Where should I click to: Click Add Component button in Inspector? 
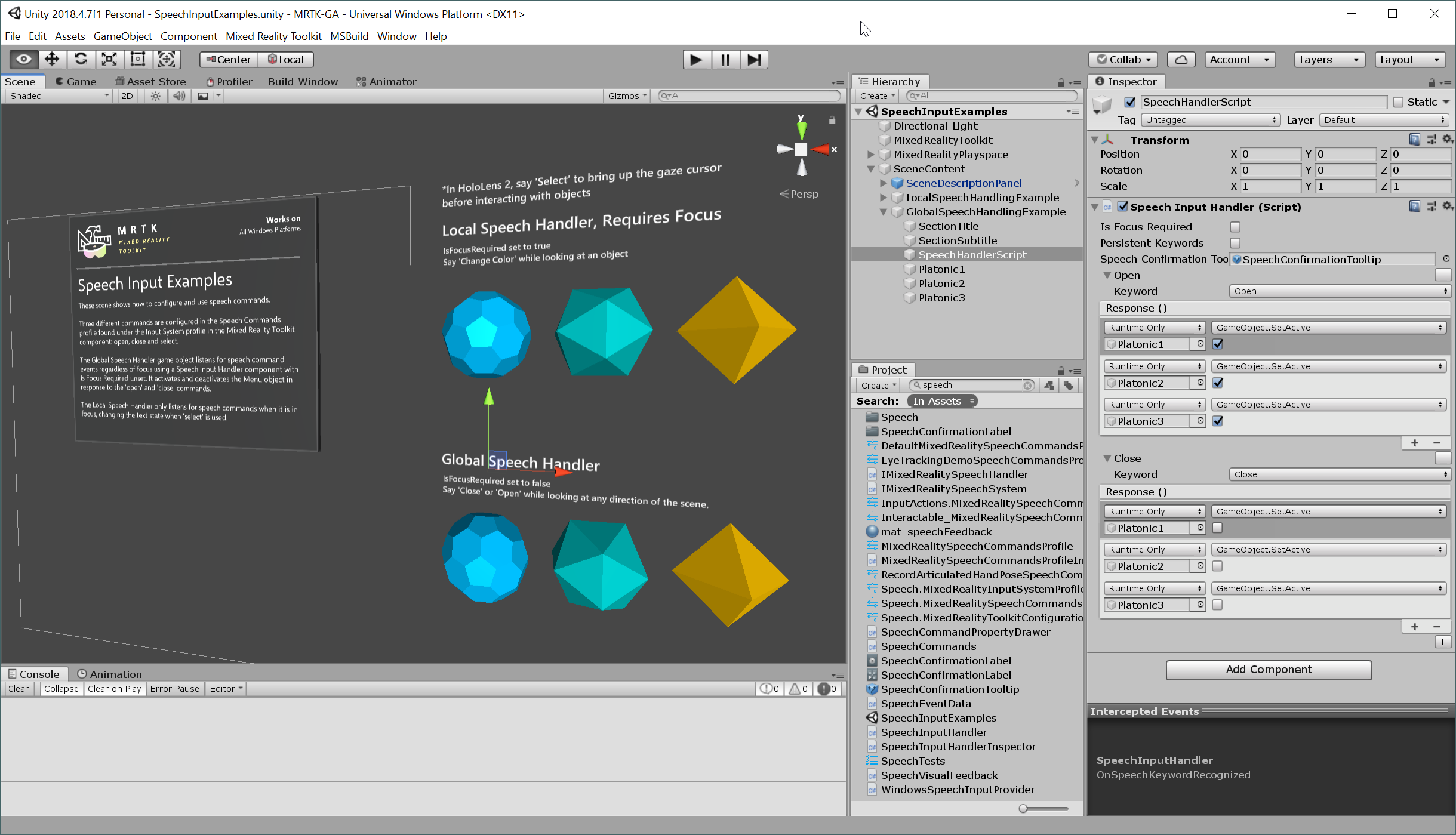pos(1269,669)
